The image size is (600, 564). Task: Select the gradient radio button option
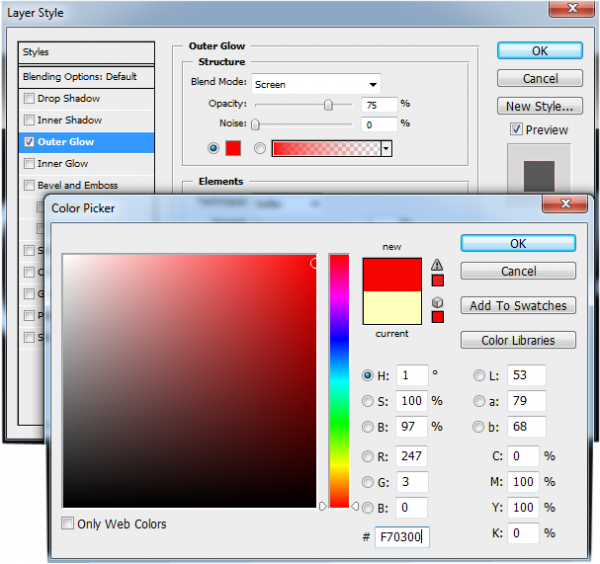pyautogui.click(x=260, y=148)
